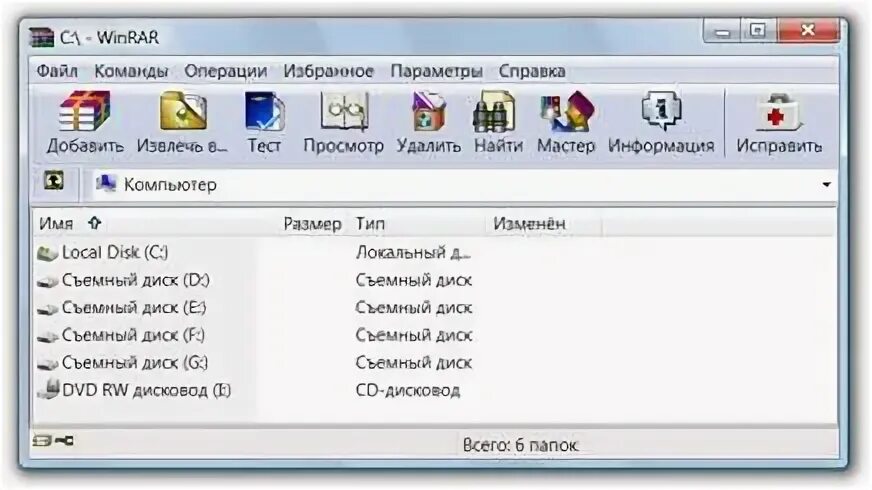The height and width of the screenshot is (490, 872).
Task: Click the Всего: 6 папок status text
Action: click(520, 445)
